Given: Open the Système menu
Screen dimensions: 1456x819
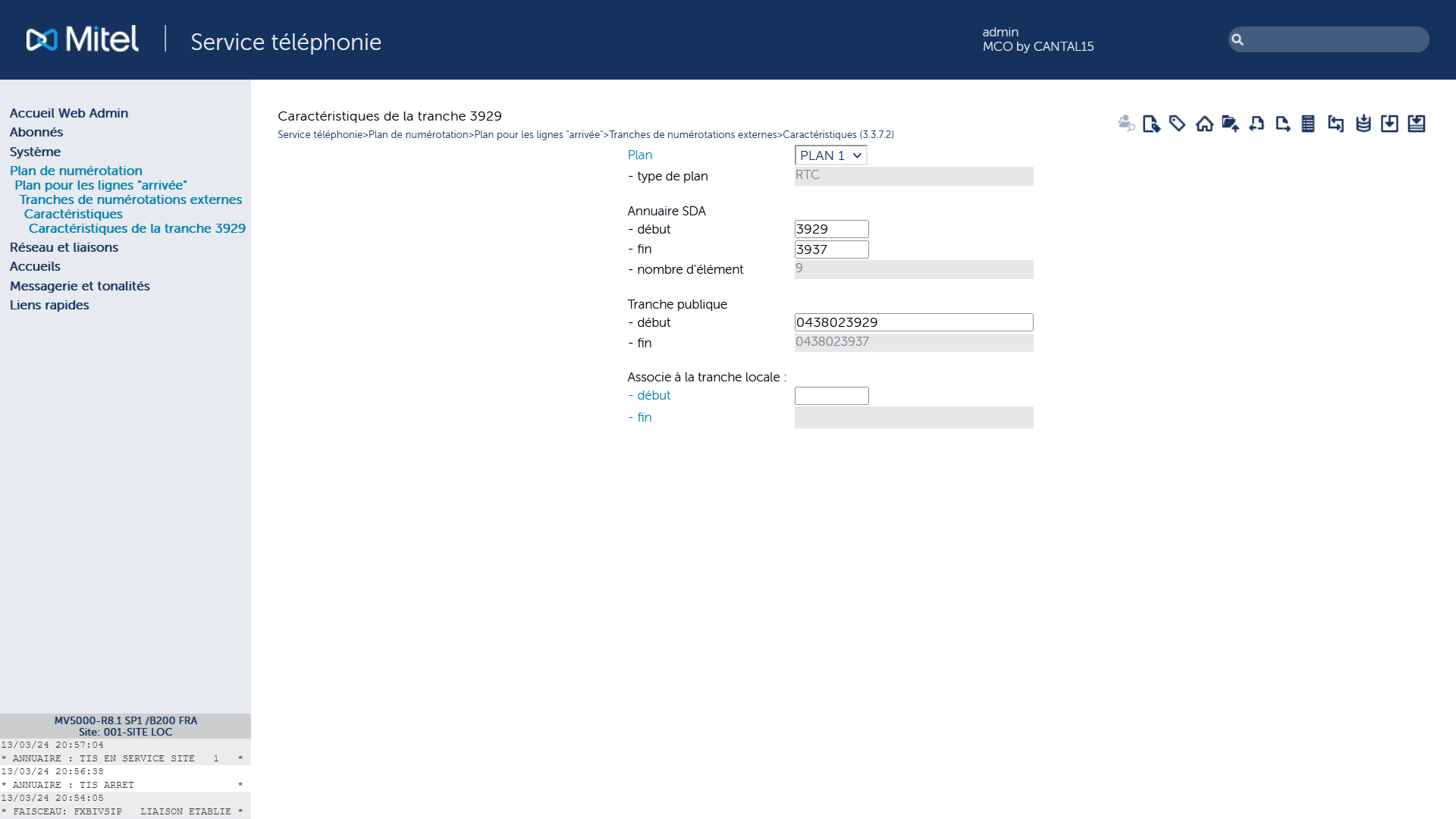Looking at the screenshot, I should click(x=35, y=152).
